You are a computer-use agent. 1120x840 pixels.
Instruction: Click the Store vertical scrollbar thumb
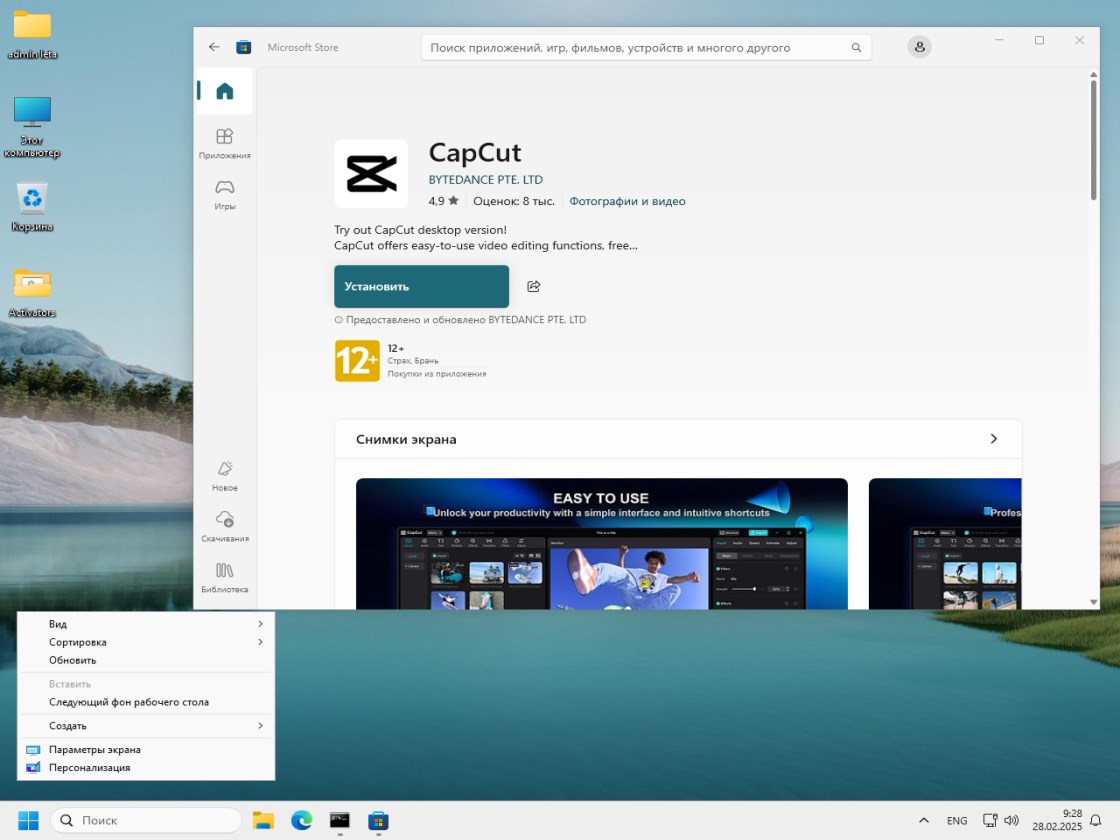pyautogui.click(x=1093, y=140)
